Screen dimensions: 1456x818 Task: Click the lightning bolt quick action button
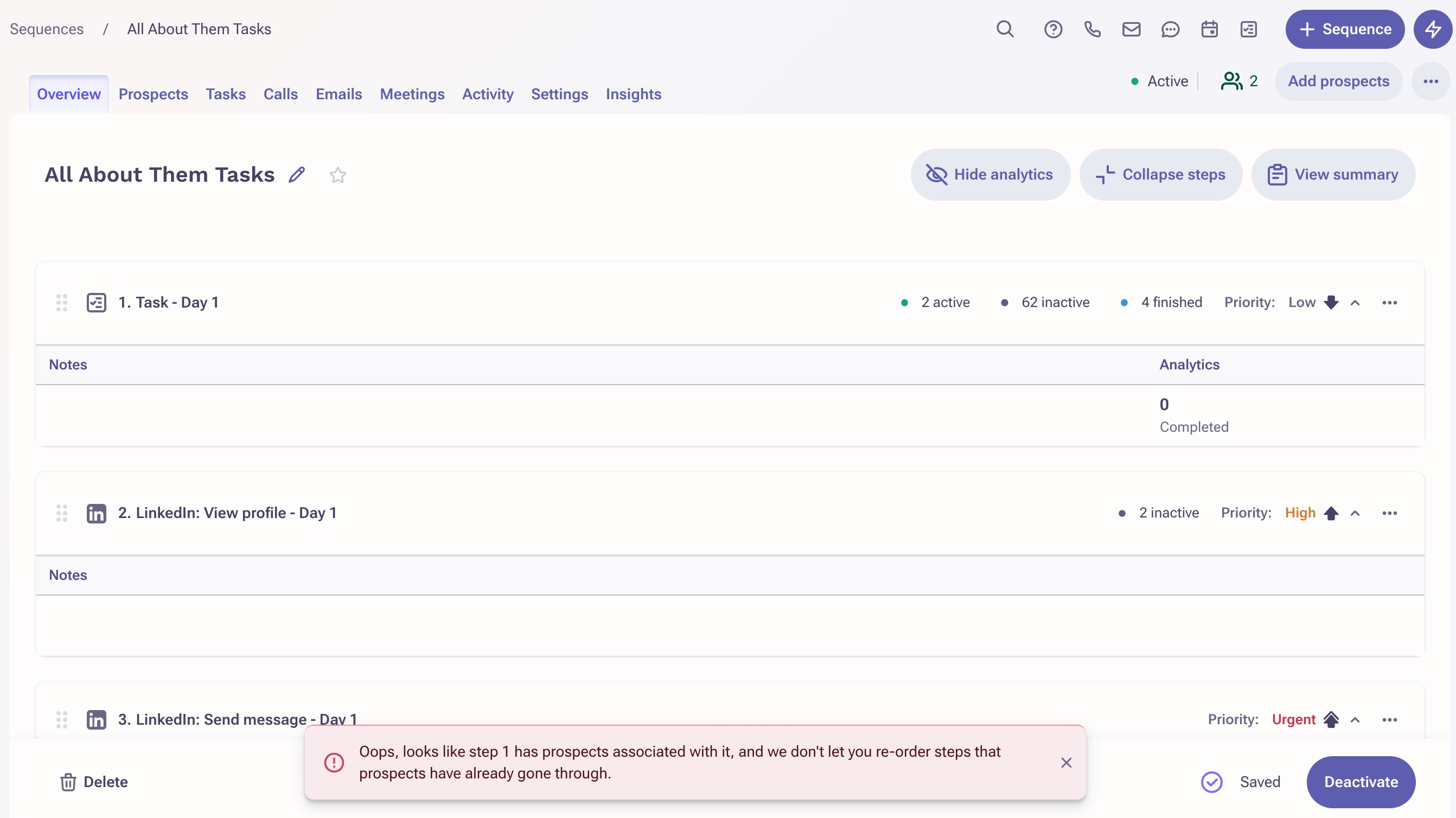click(1432, 29)
